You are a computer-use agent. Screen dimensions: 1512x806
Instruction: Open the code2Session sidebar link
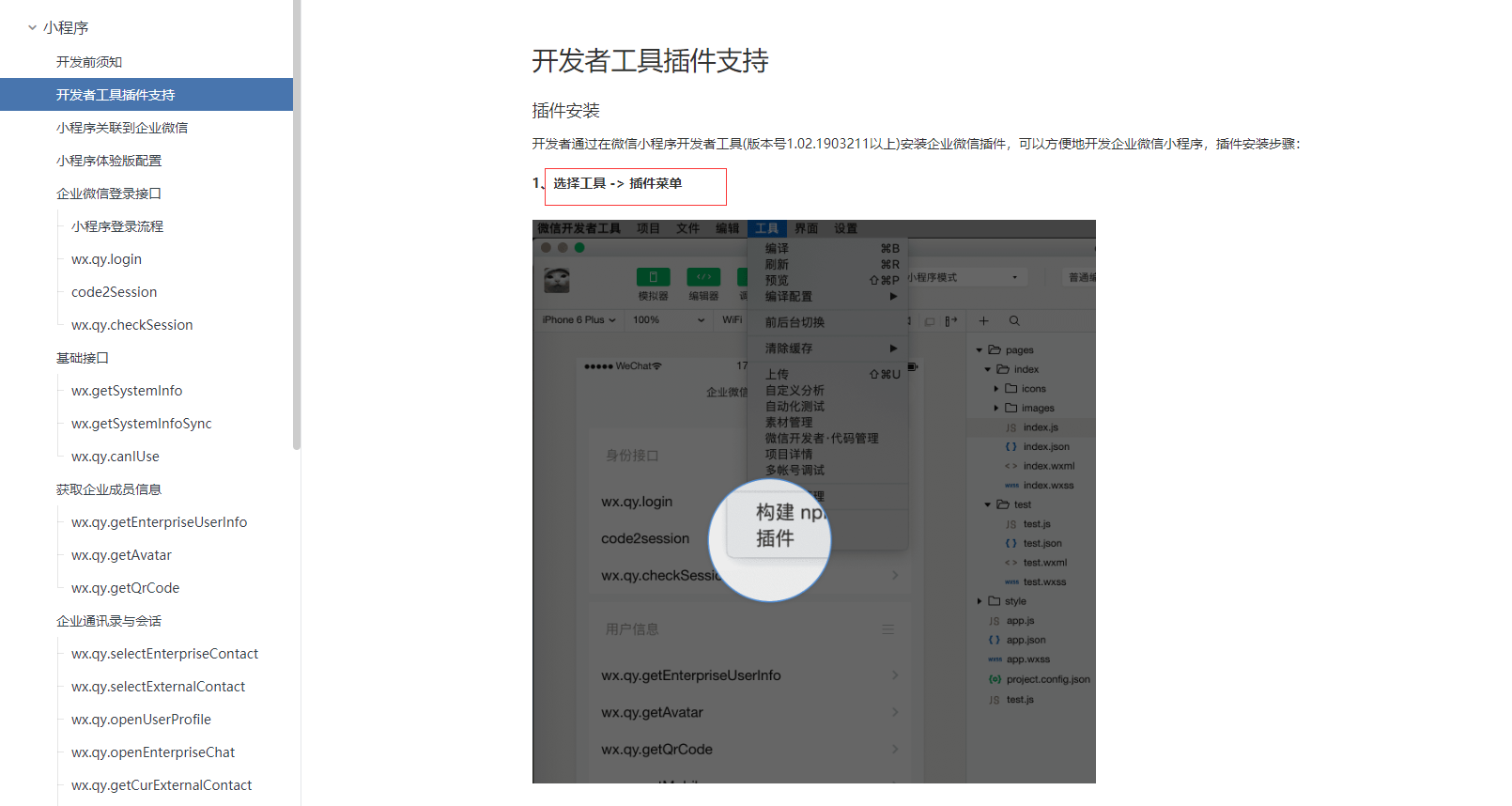(114, 292)
